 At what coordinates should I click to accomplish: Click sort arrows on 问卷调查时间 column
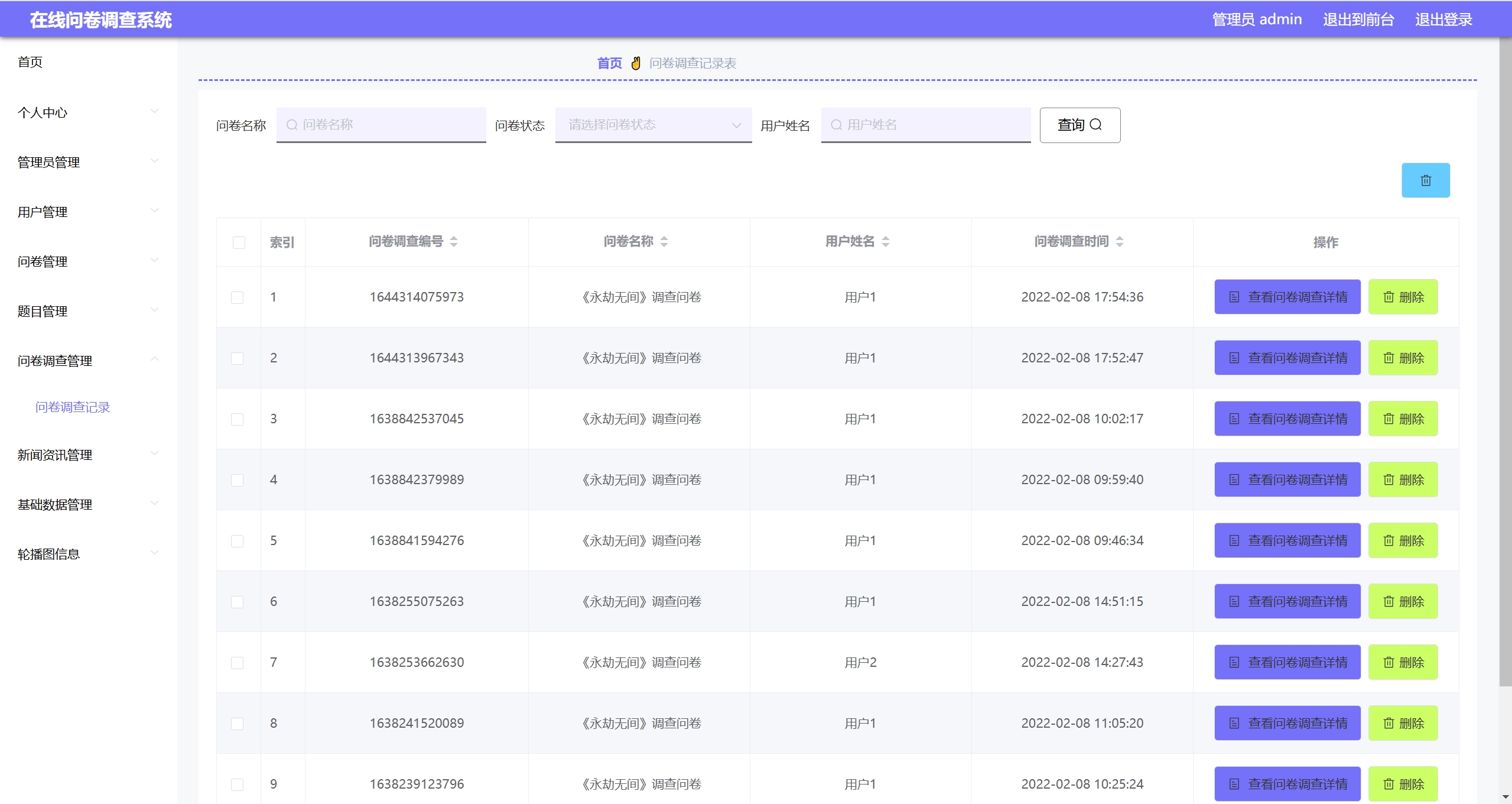[x=1119, y=241]
